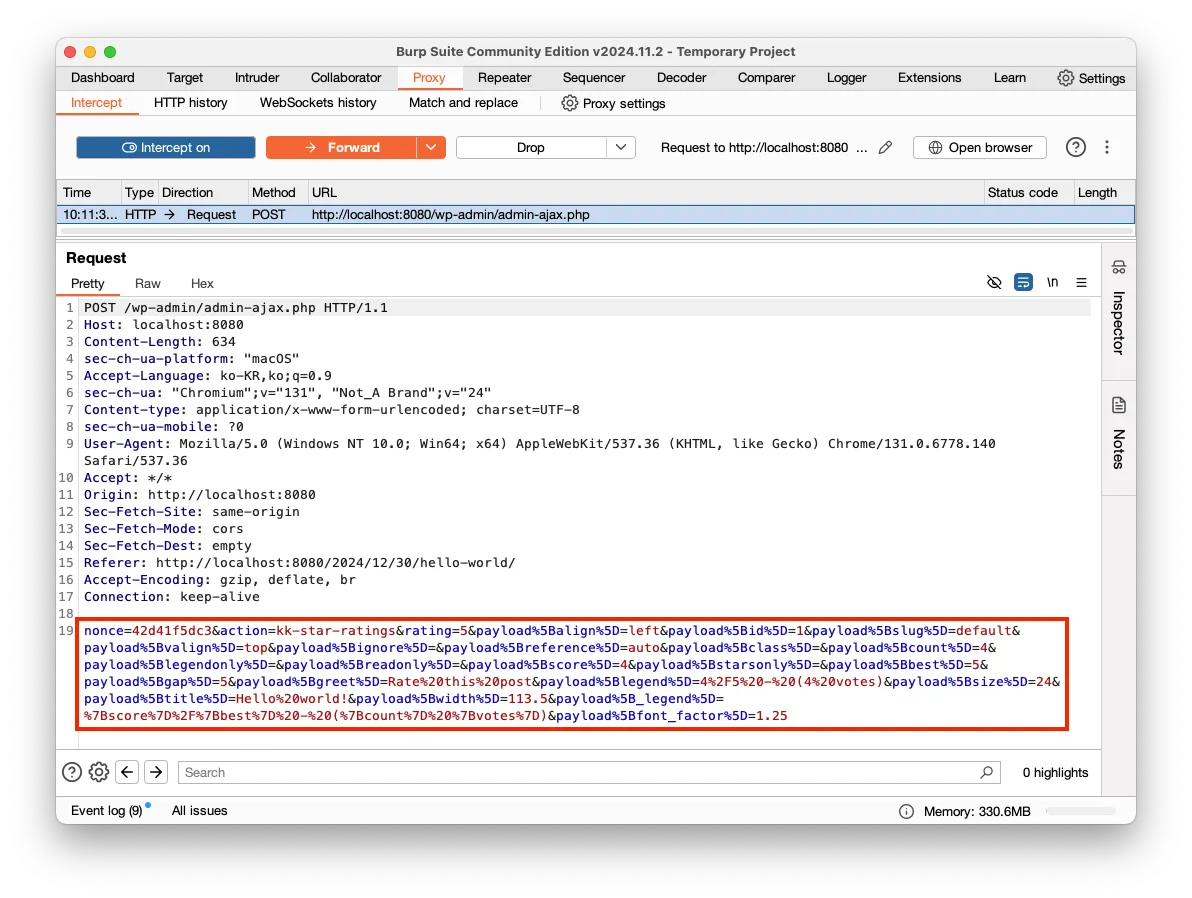Screen dimensions: 1192x898
Task: Open the Dashboard tab
Action: coord(103,78)
